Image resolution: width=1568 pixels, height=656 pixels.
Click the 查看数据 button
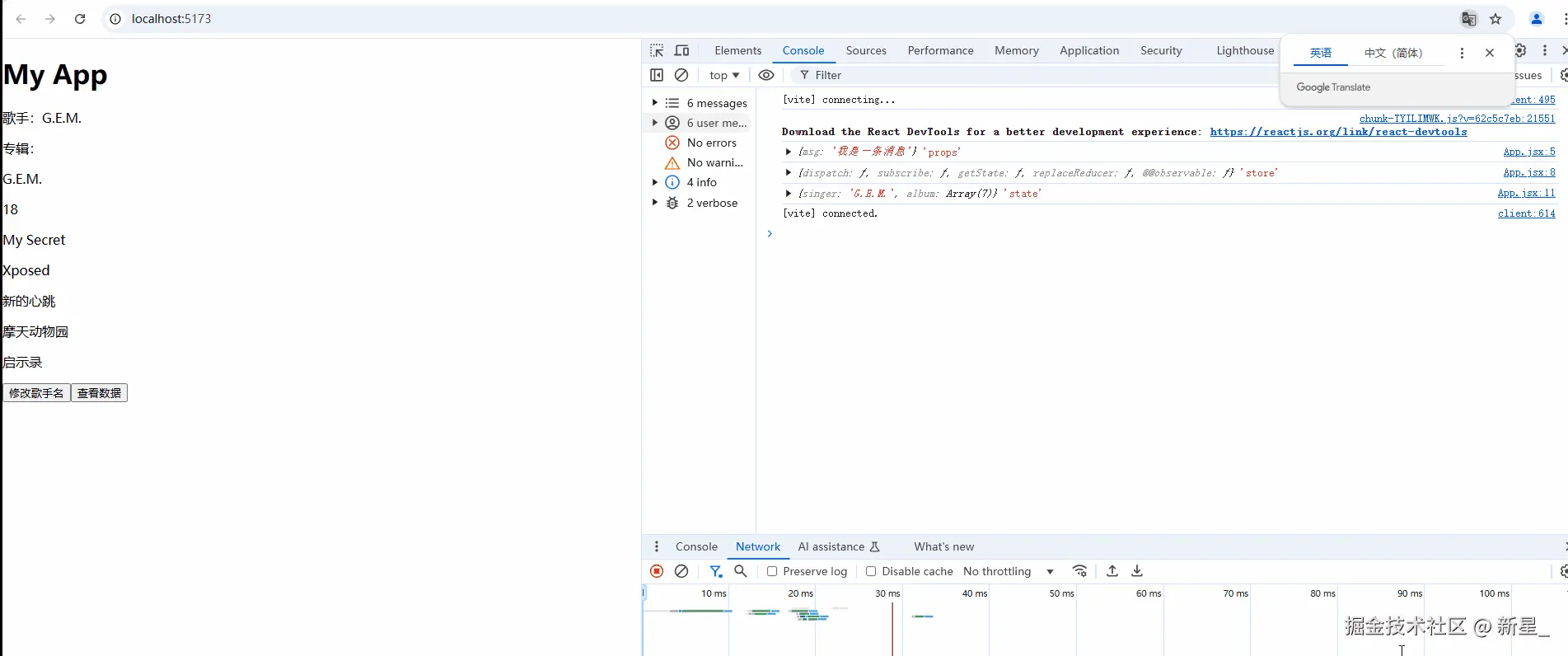(x=99, y=393)
